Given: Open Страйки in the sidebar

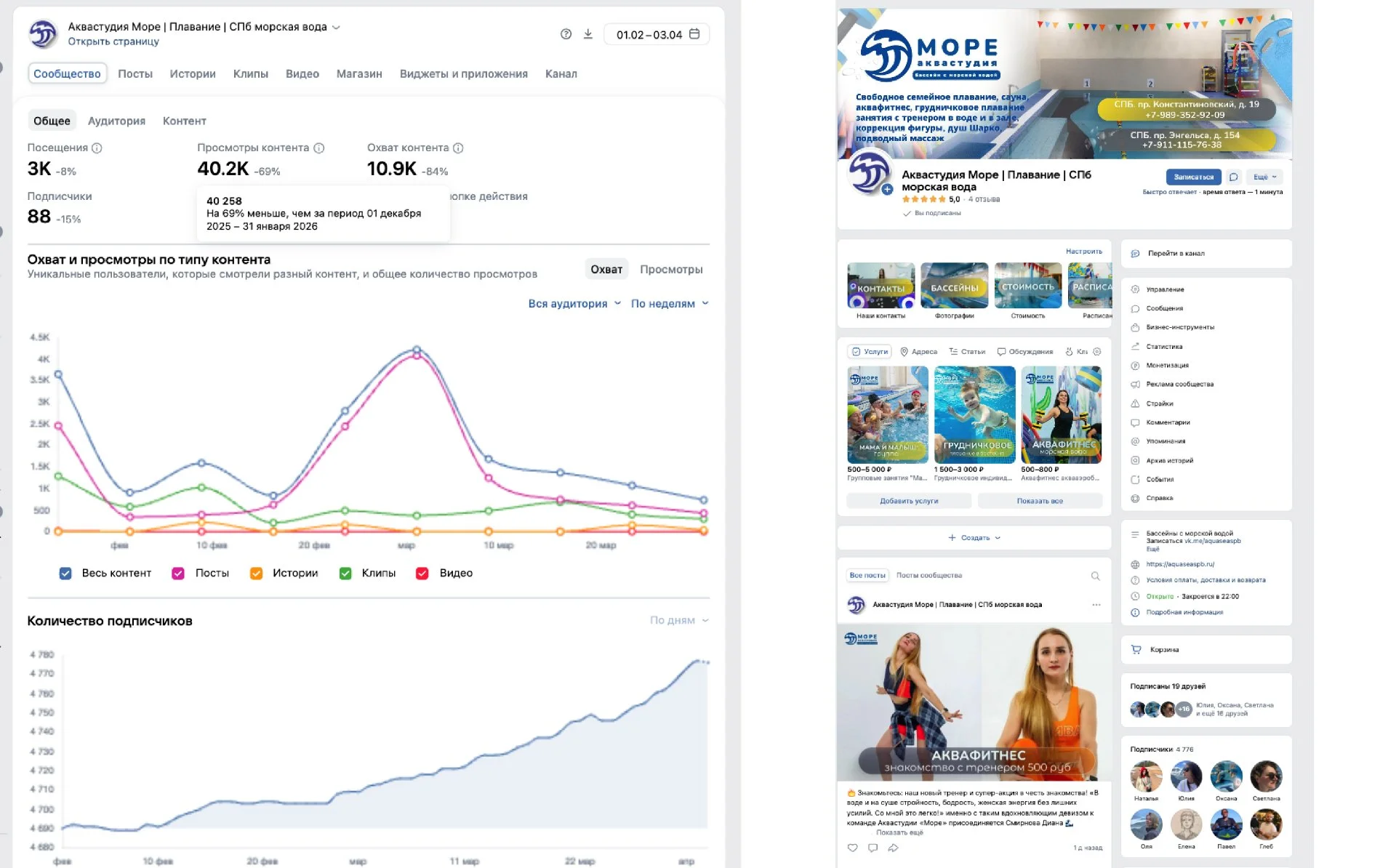Looking at the screenshot, I should (1159, 403).
